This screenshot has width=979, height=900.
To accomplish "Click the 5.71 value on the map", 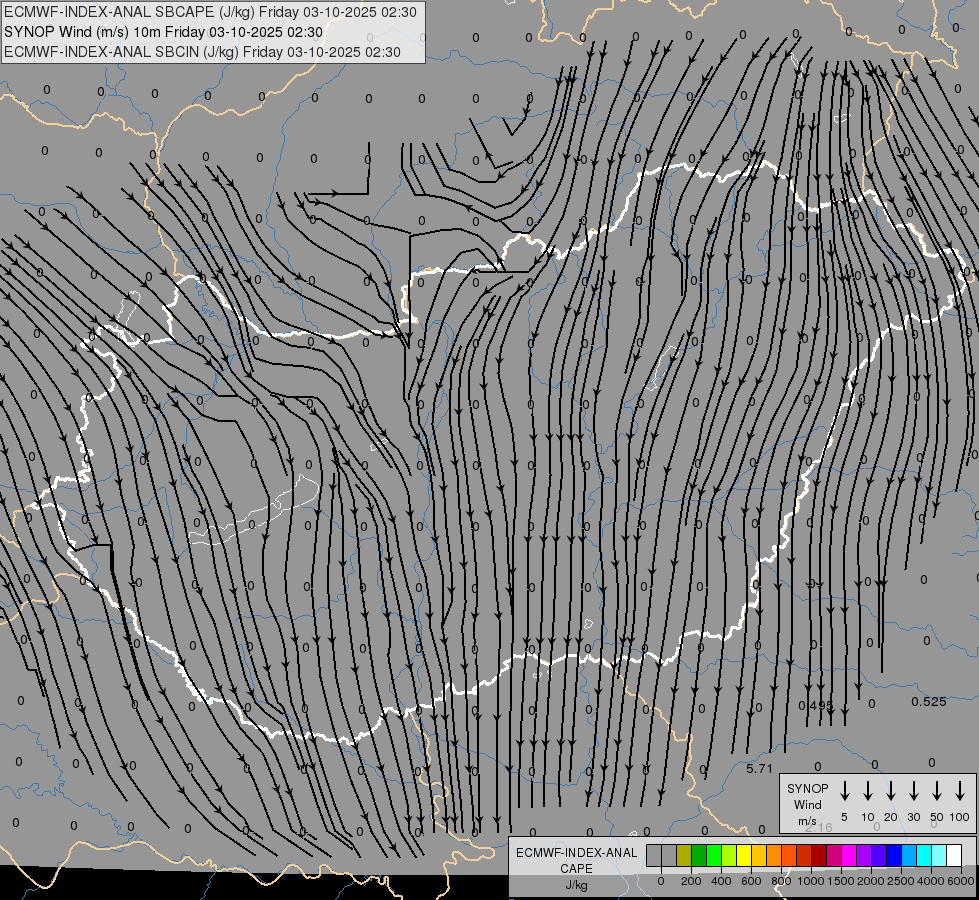I will pos(759,768).
